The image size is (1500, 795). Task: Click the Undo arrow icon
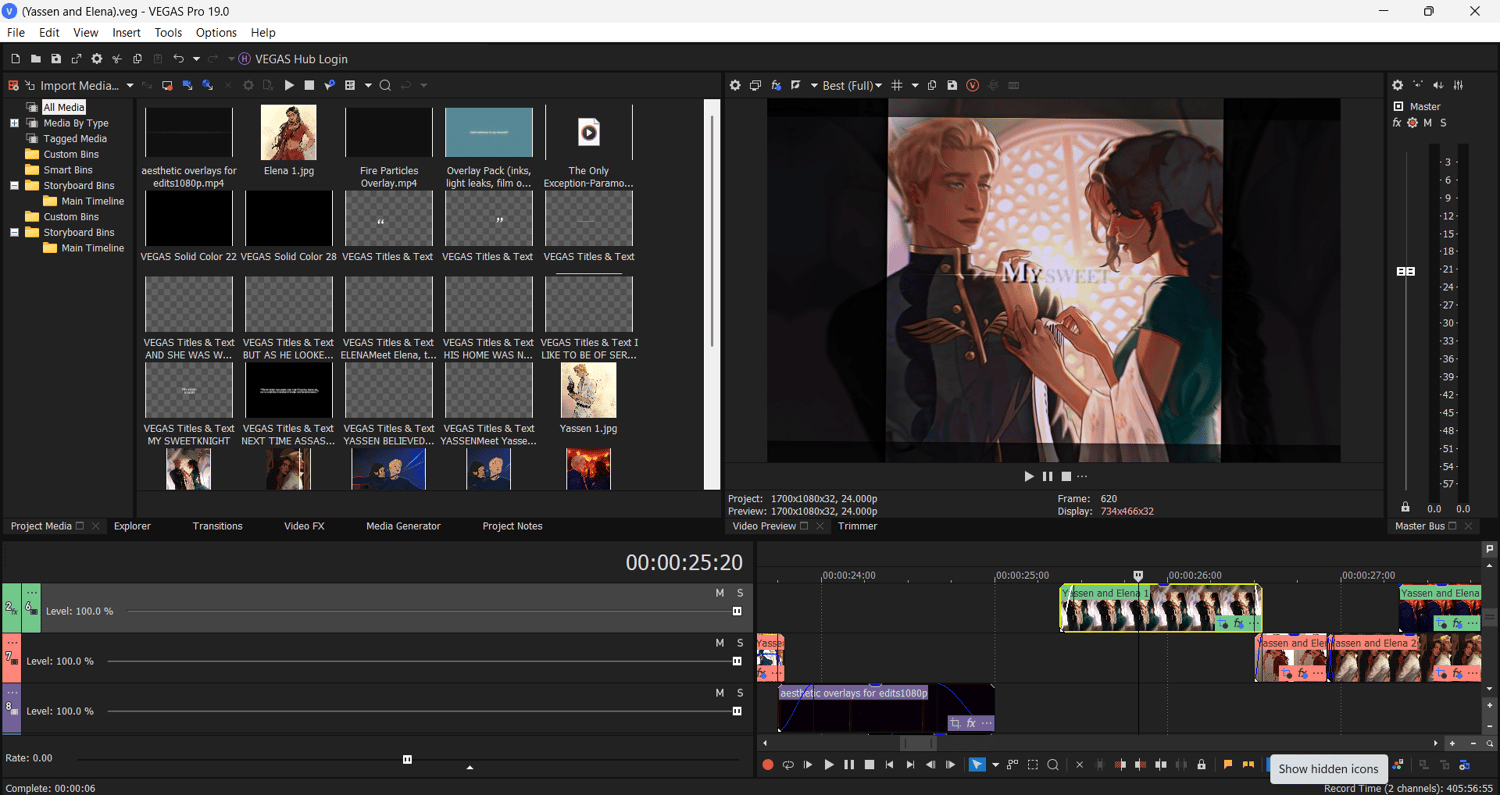click(179, 59)
